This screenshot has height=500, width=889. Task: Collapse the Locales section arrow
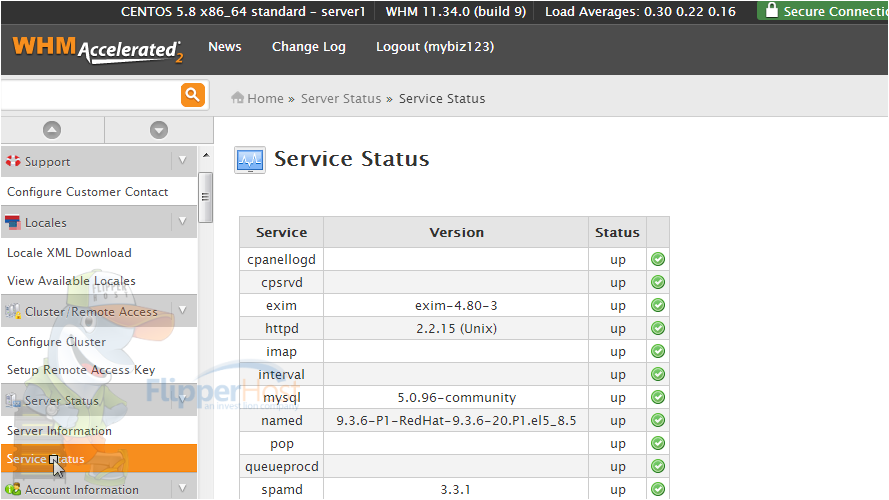coord(183,222)
